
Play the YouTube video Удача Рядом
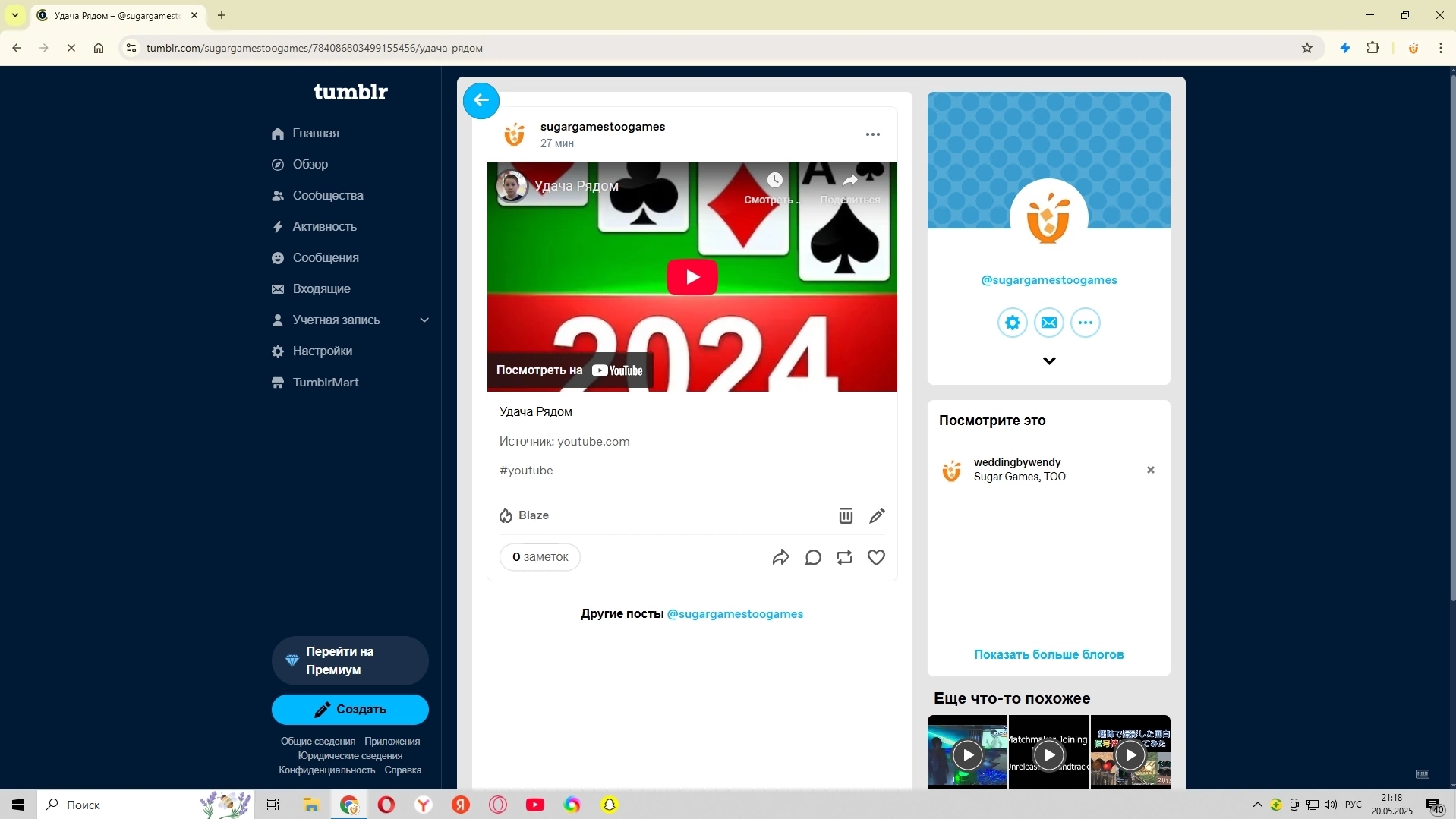click(692, 277)
